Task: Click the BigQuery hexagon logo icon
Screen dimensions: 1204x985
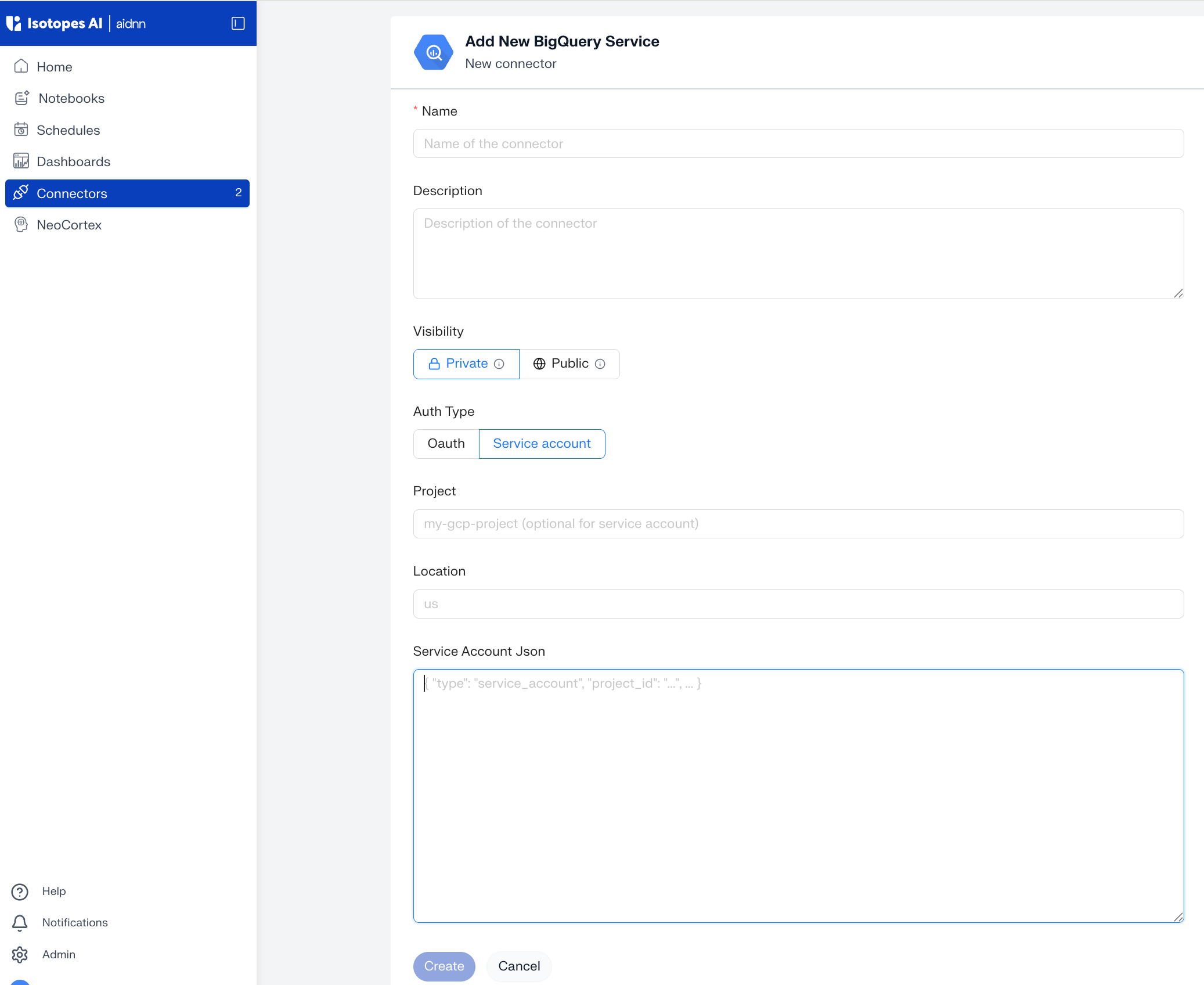Action: 433,52
